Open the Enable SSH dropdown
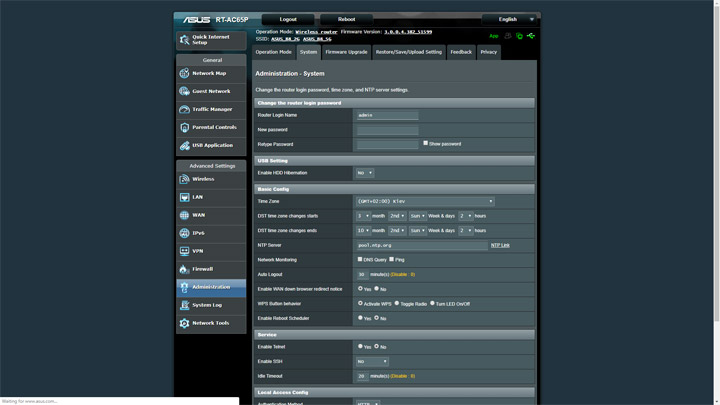The width and height of the screenshot is (720, 405). tap(372, 362)
